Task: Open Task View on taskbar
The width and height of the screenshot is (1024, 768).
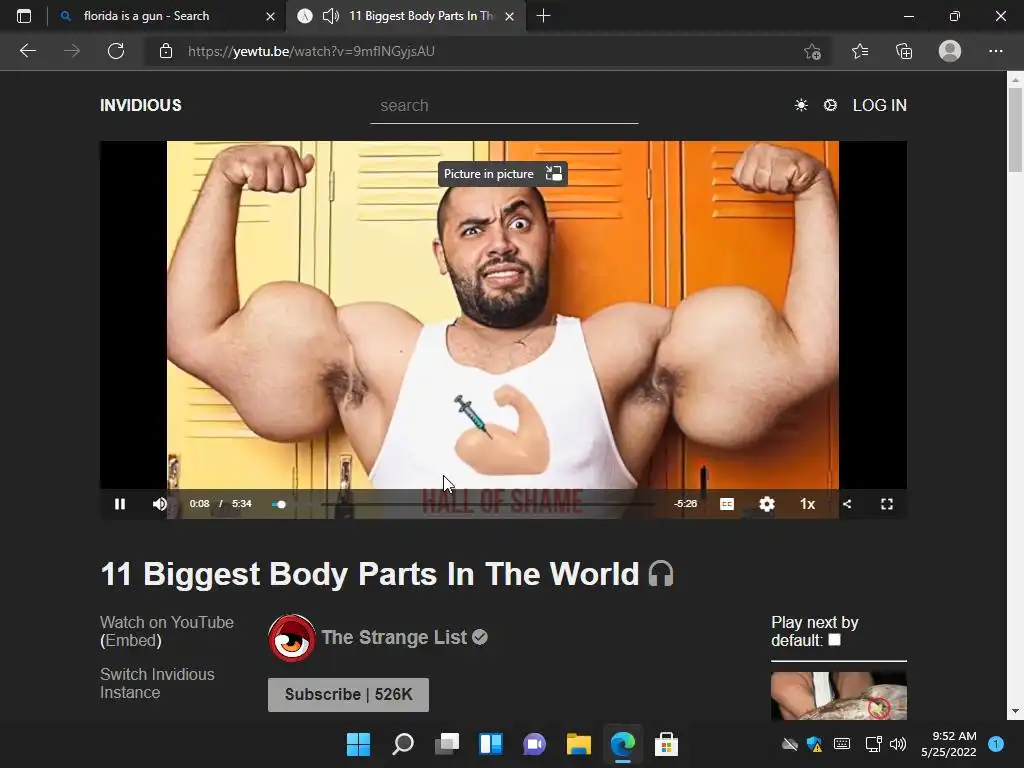Action: (x=447, y=744)
